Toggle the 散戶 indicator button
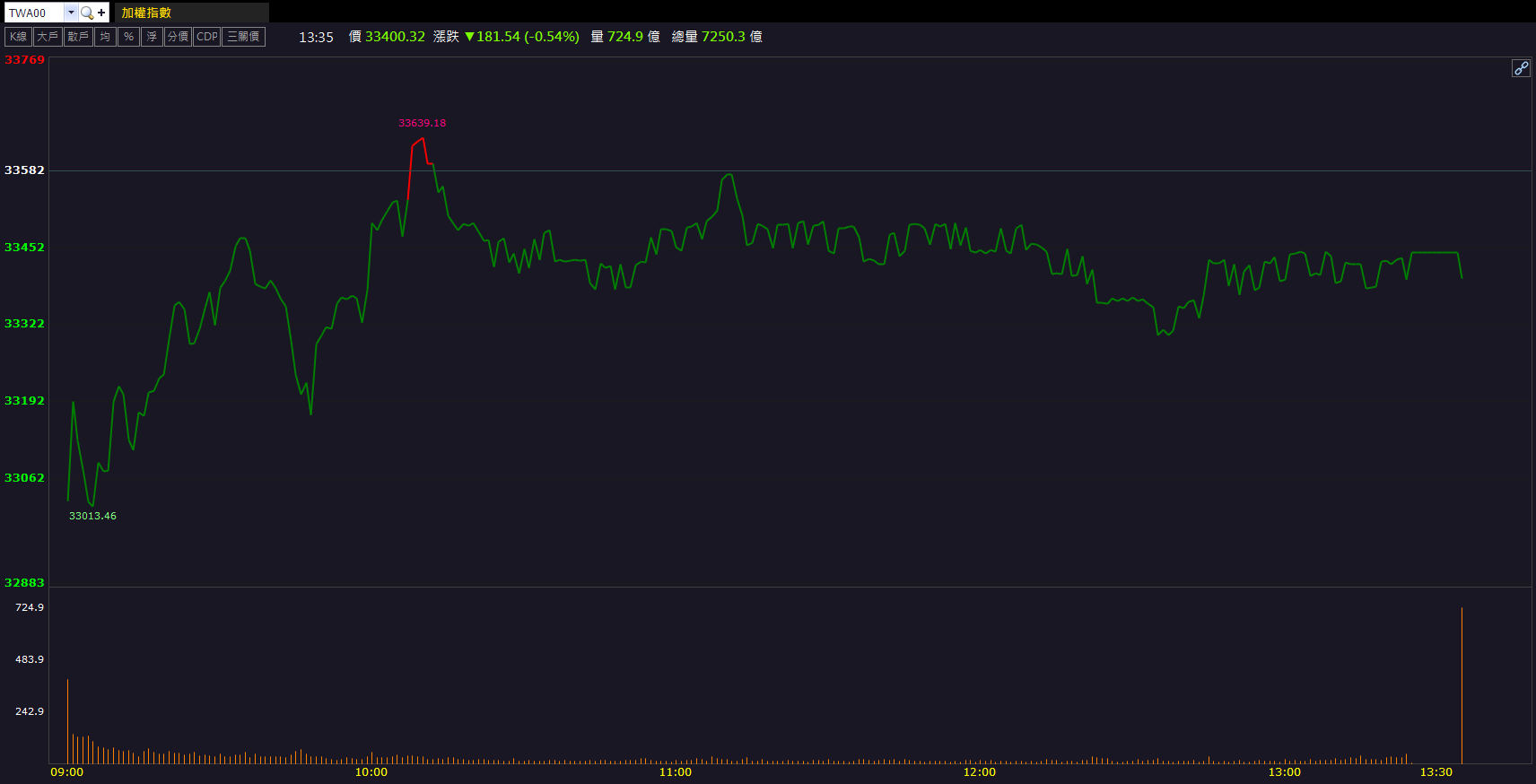The width and height of the screenshot is (1536, 784). pyautogui.click(x=78, y=37)
